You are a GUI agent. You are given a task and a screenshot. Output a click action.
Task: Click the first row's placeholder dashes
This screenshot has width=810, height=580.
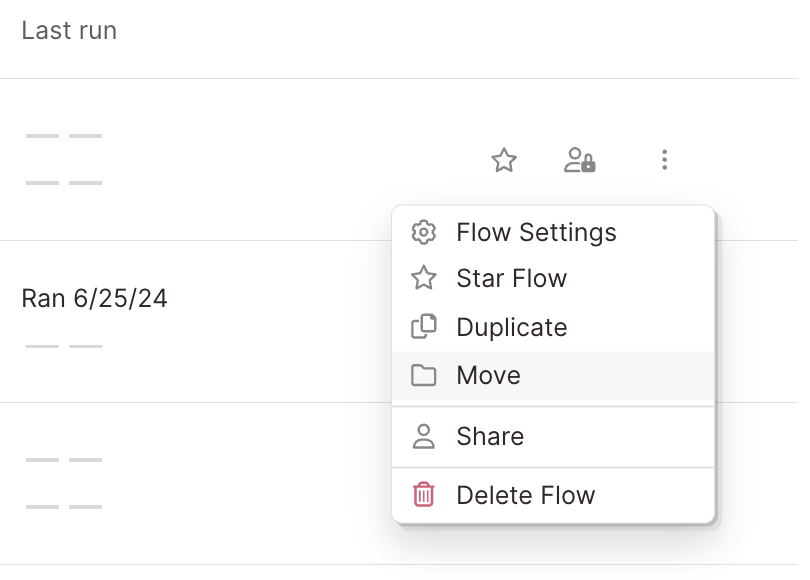pos(64,160)
